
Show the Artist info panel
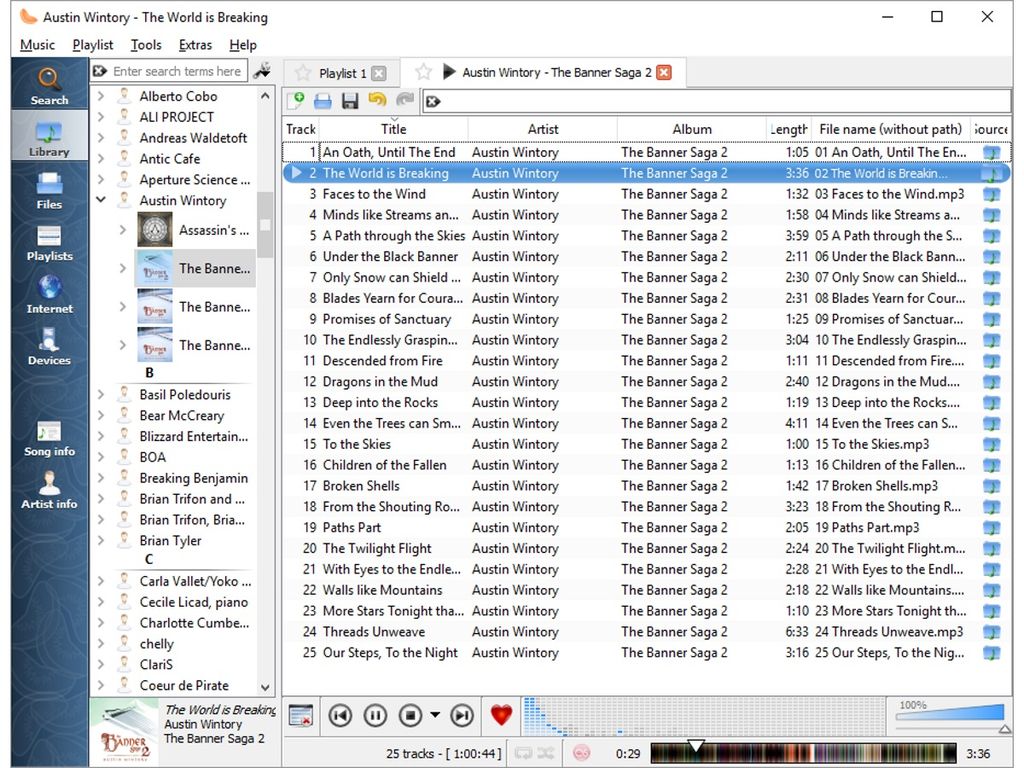pos(48,490)
